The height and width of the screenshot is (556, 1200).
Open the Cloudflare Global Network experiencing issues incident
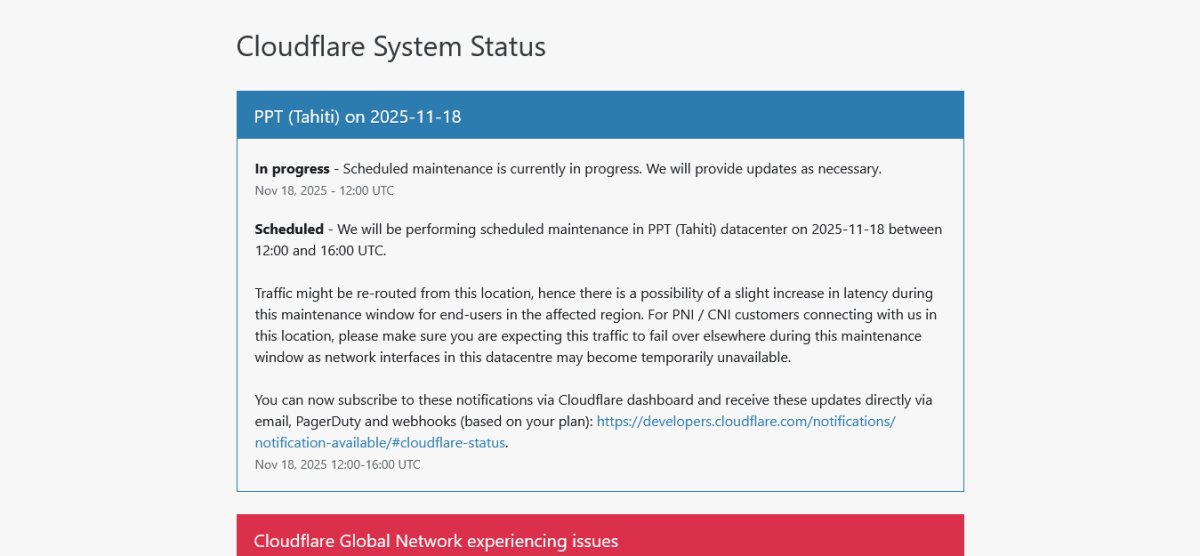point(435,541)
